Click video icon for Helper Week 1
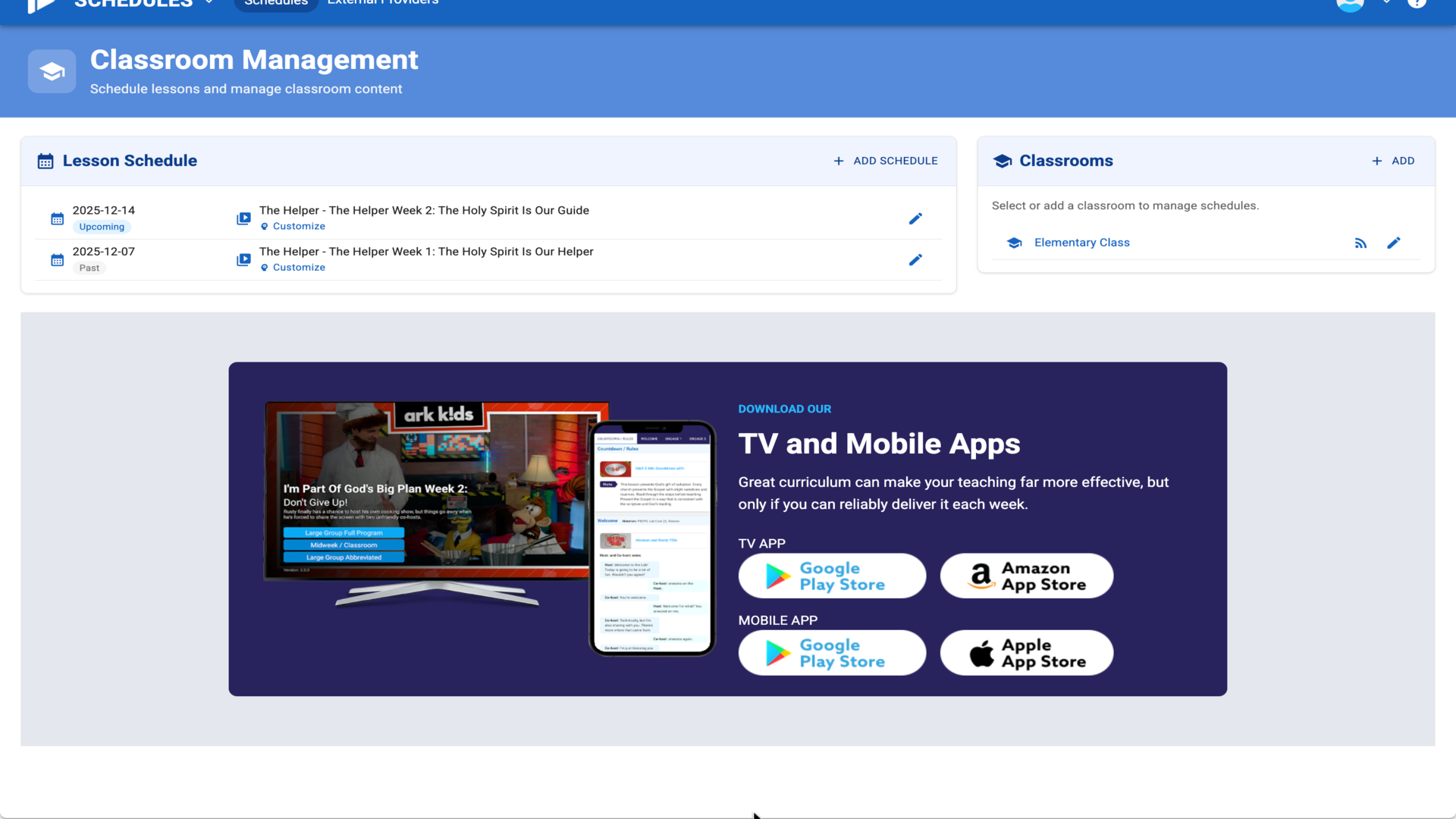The height and width of the screenshot is (819, 1456). point(243,260)
